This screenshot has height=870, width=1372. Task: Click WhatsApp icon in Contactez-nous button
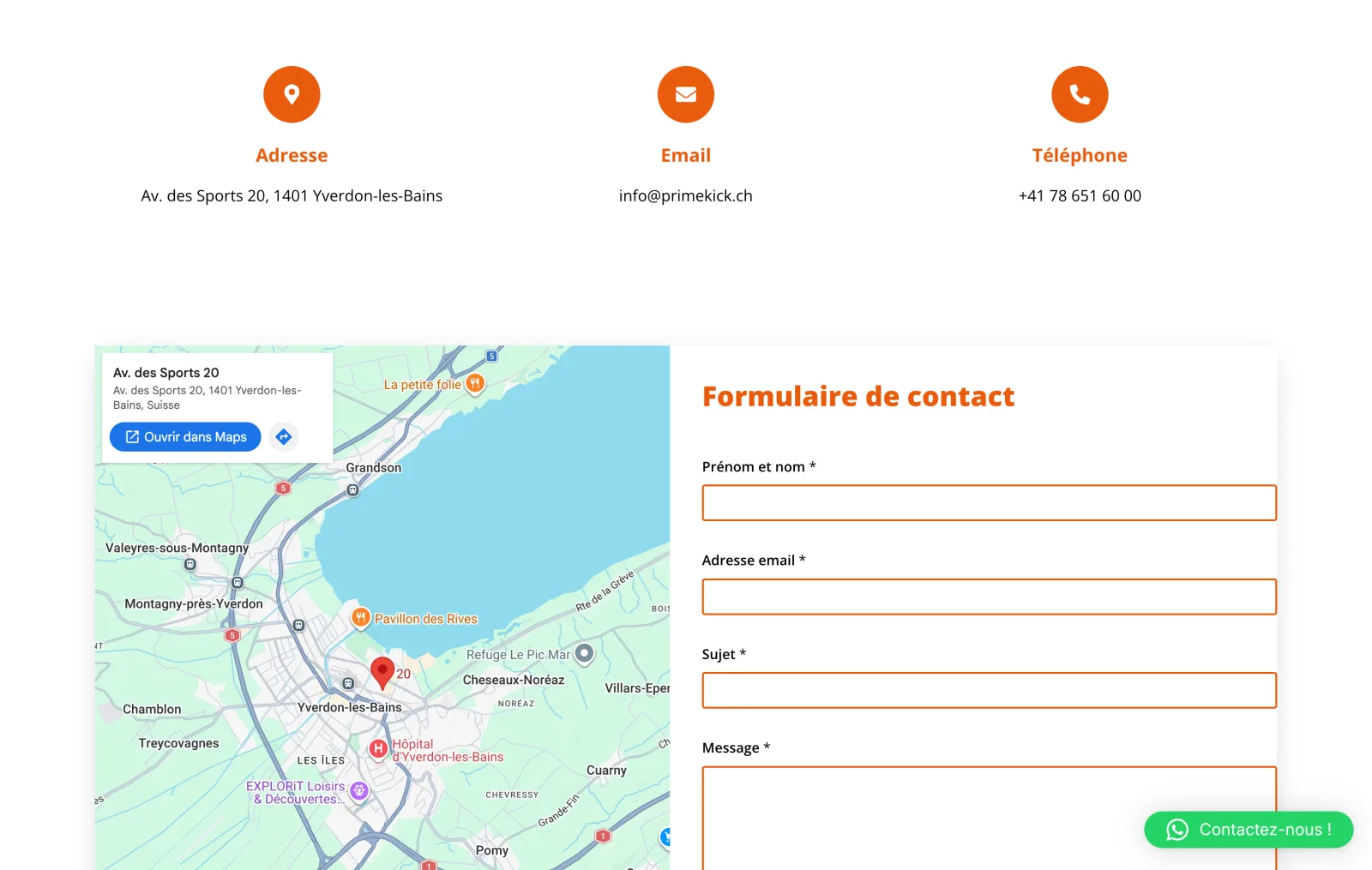1177,830
